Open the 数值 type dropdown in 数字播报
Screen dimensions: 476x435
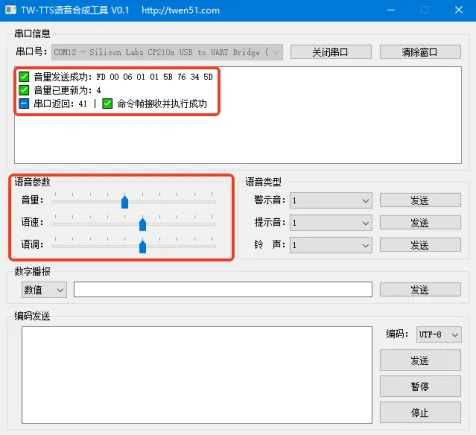44,290
